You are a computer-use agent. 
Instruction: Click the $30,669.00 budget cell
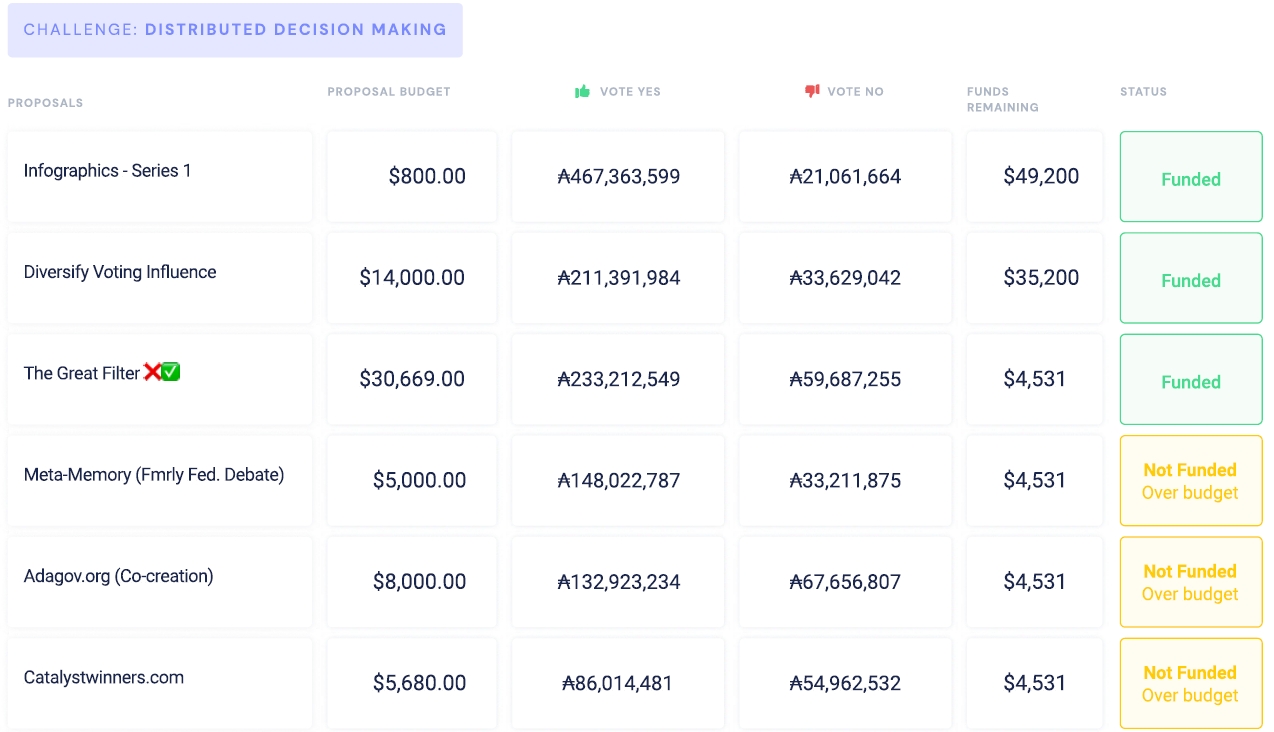412,380
